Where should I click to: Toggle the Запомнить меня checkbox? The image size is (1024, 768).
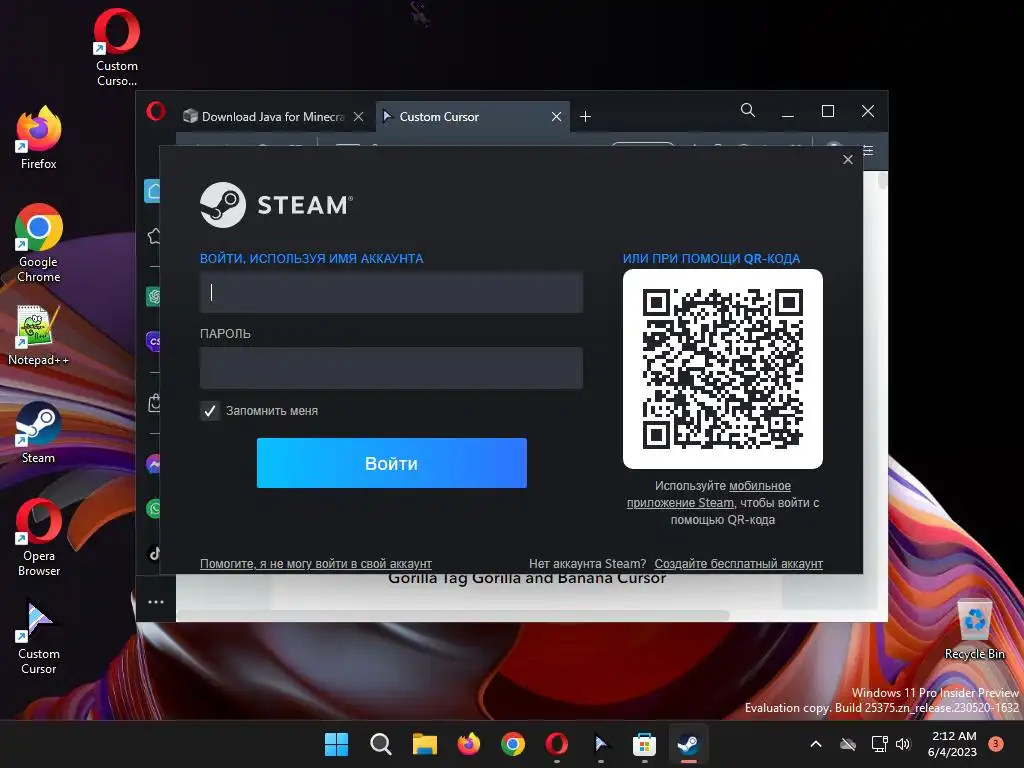(x=210, y=411)
